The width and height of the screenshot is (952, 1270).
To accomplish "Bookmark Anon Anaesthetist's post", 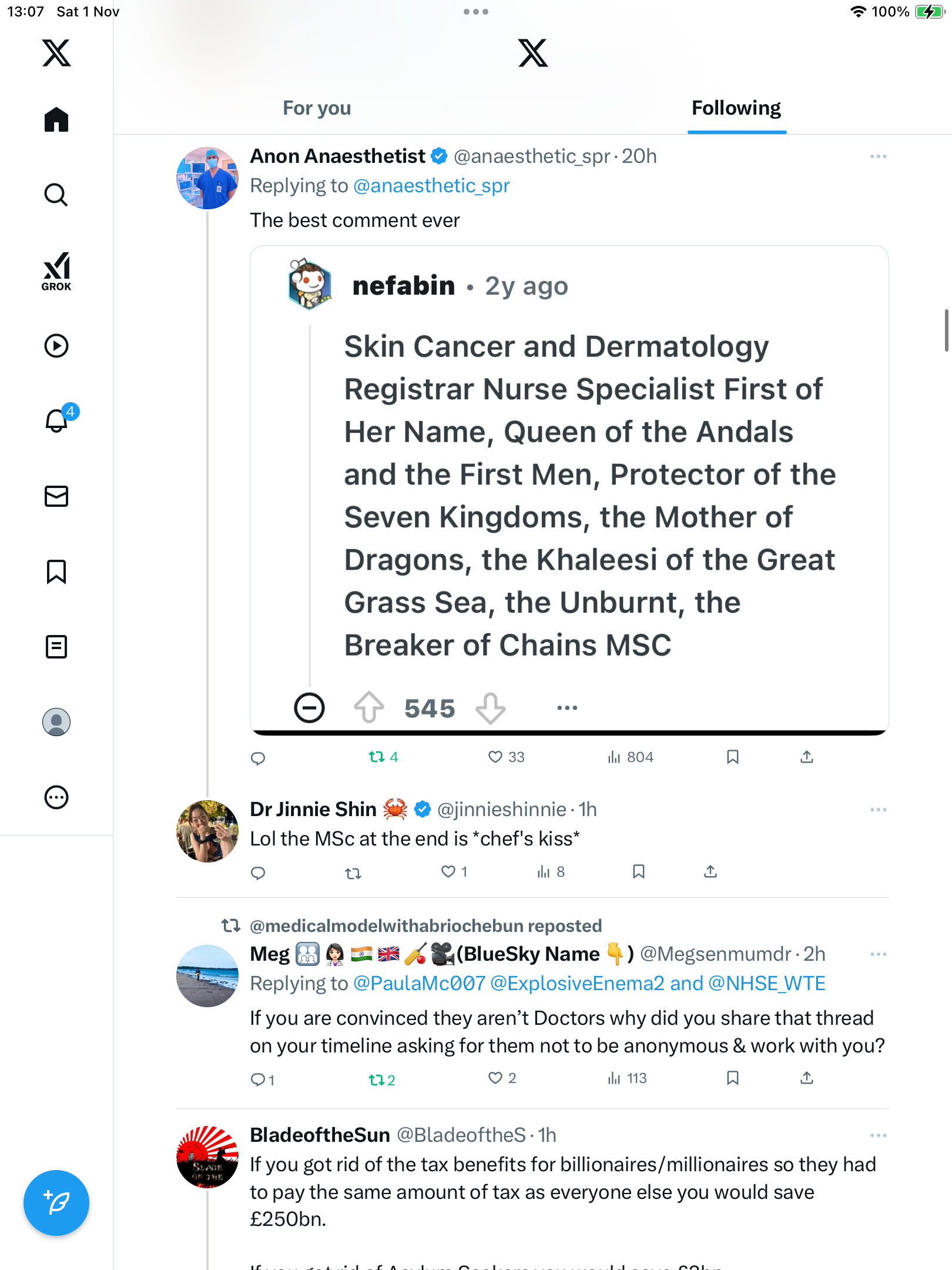I will (x=732, y=757).
